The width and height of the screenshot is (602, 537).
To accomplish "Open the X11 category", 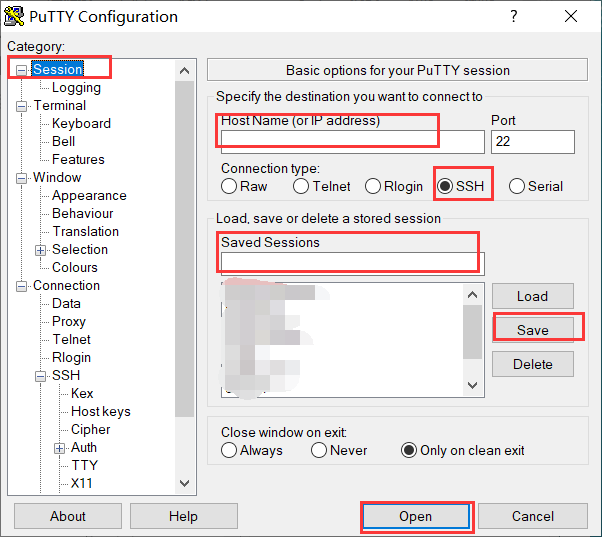I will click(x=82, y=483).
